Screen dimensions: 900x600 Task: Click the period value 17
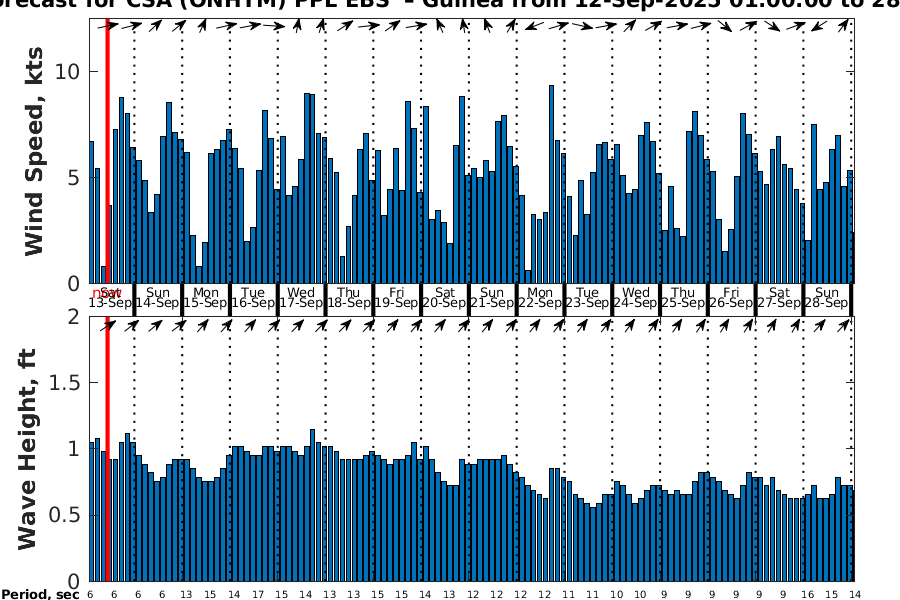click(x=258, y=594)
